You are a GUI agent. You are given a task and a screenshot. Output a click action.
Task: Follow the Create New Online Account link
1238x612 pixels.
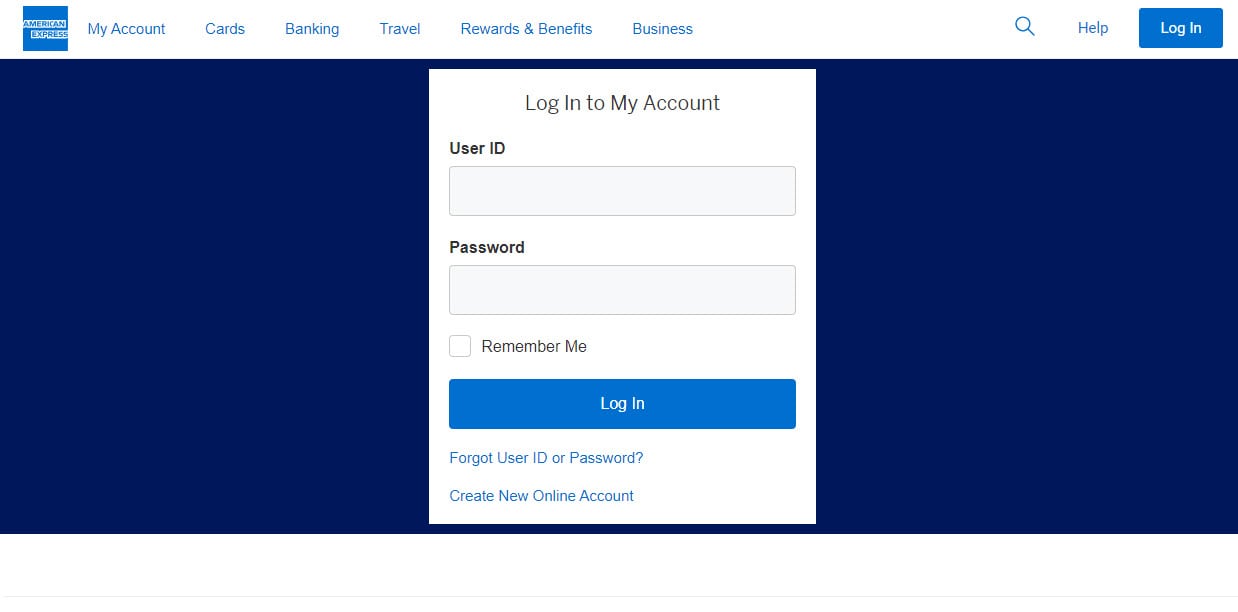click(541, 496)
